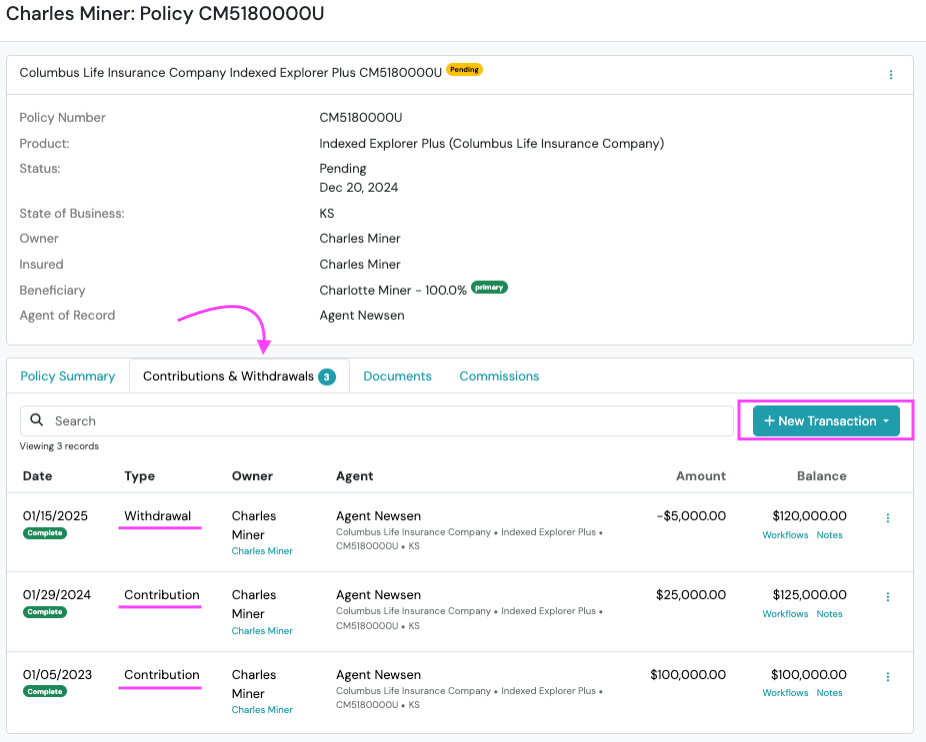Open Charles Miner link in 01/29/2024 row
The width and height of the screenshot is (926, 742).
coord(262,630)
